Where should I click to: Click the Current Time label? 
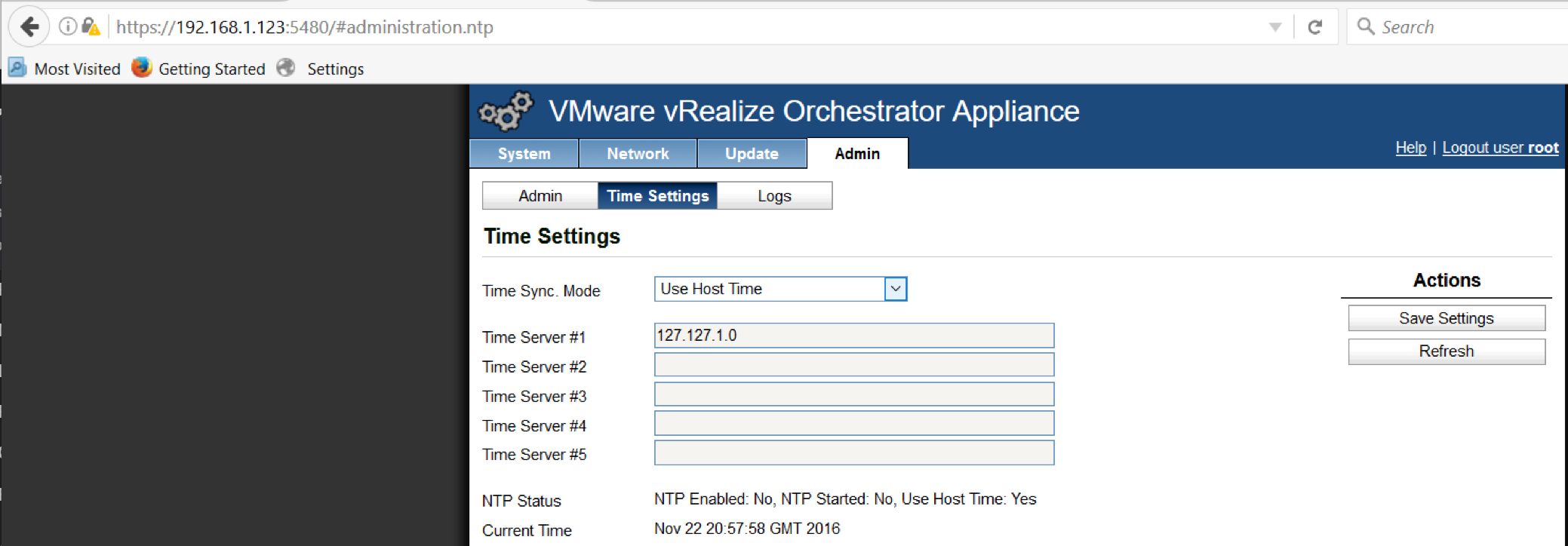pyautogui.click(x=527, y=530)
